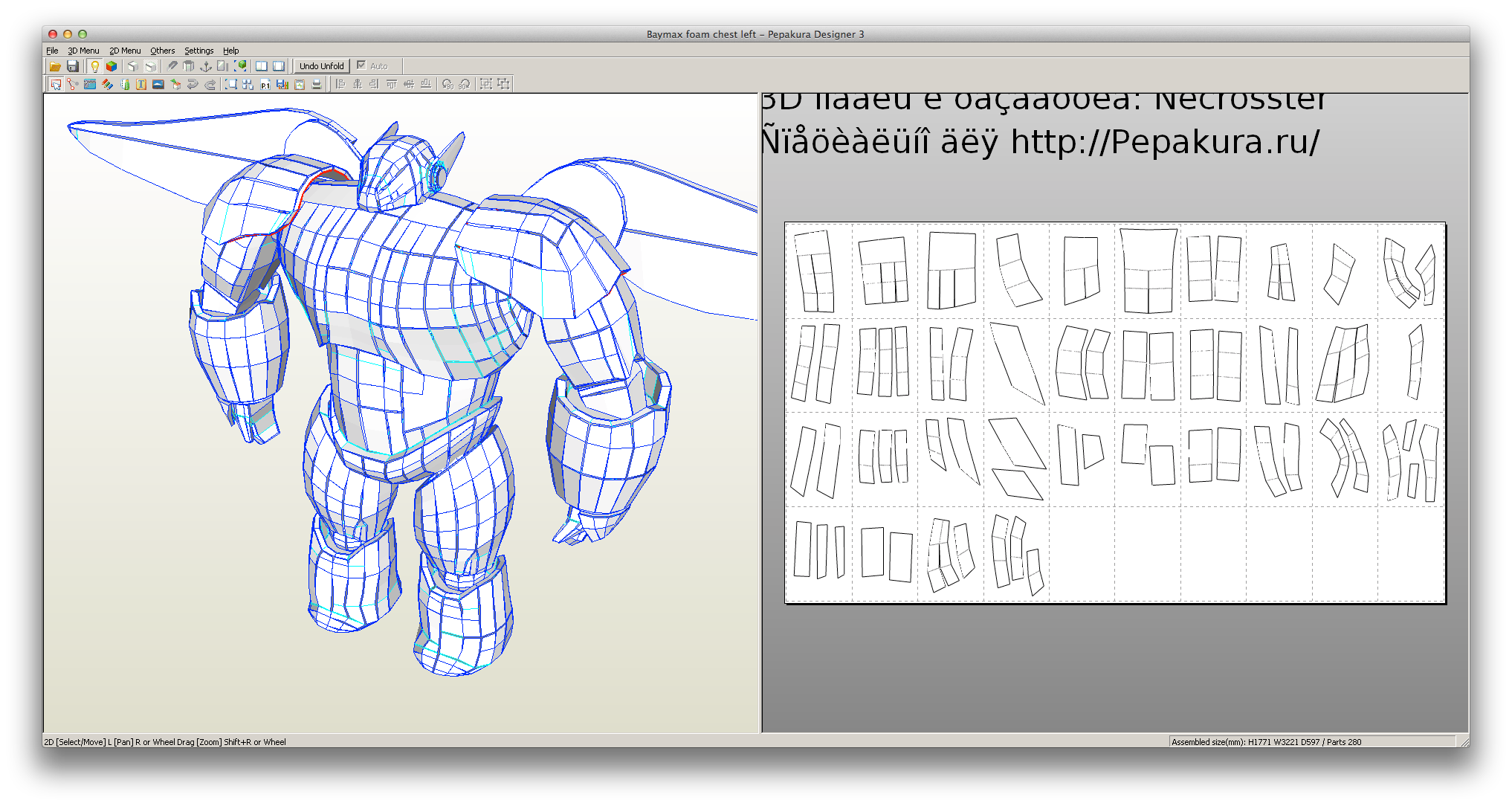Click the align bottom icon

pos(426,84)
